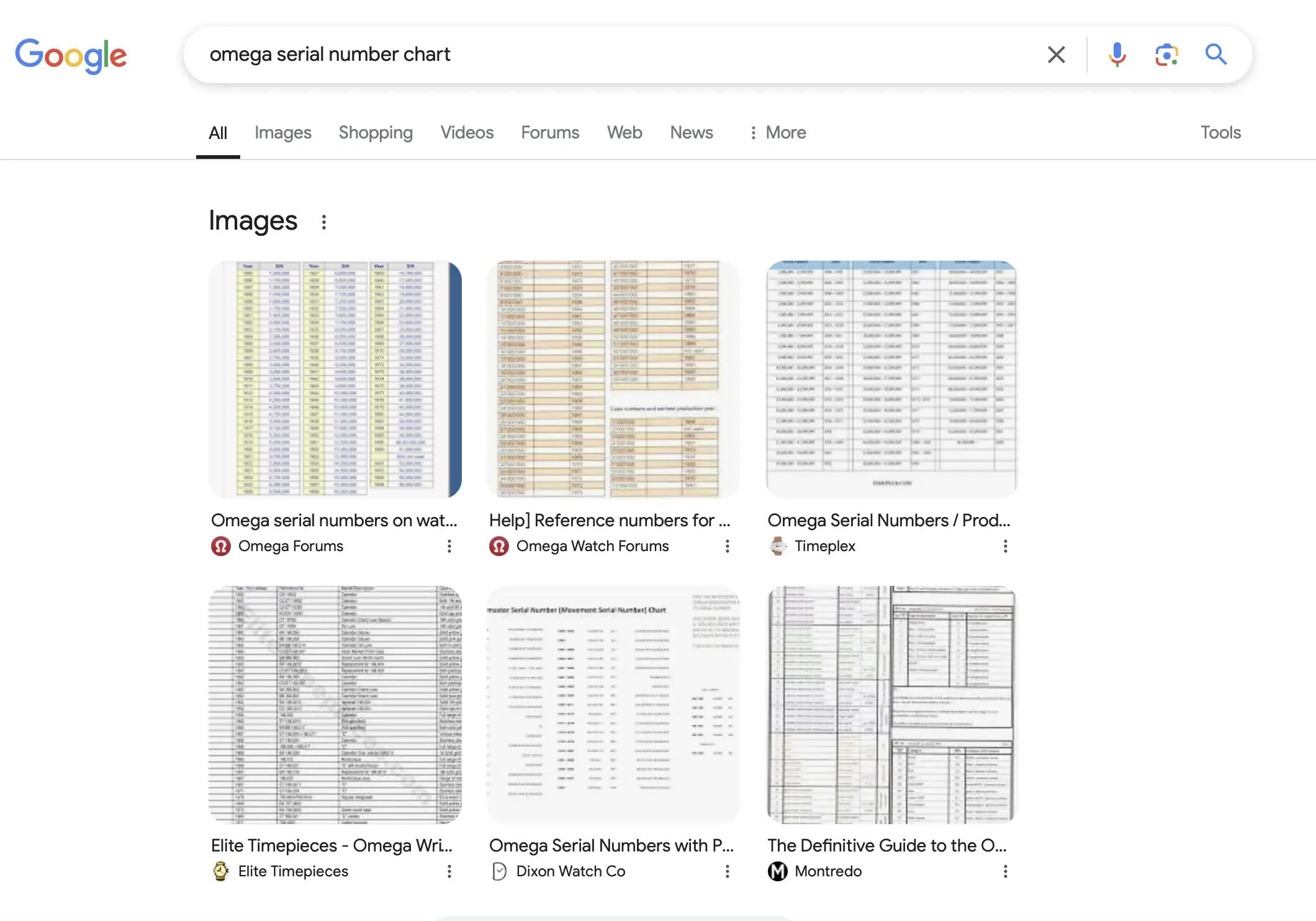Expand the Tools options
1316x921 pixels.
click(1220, 133)
